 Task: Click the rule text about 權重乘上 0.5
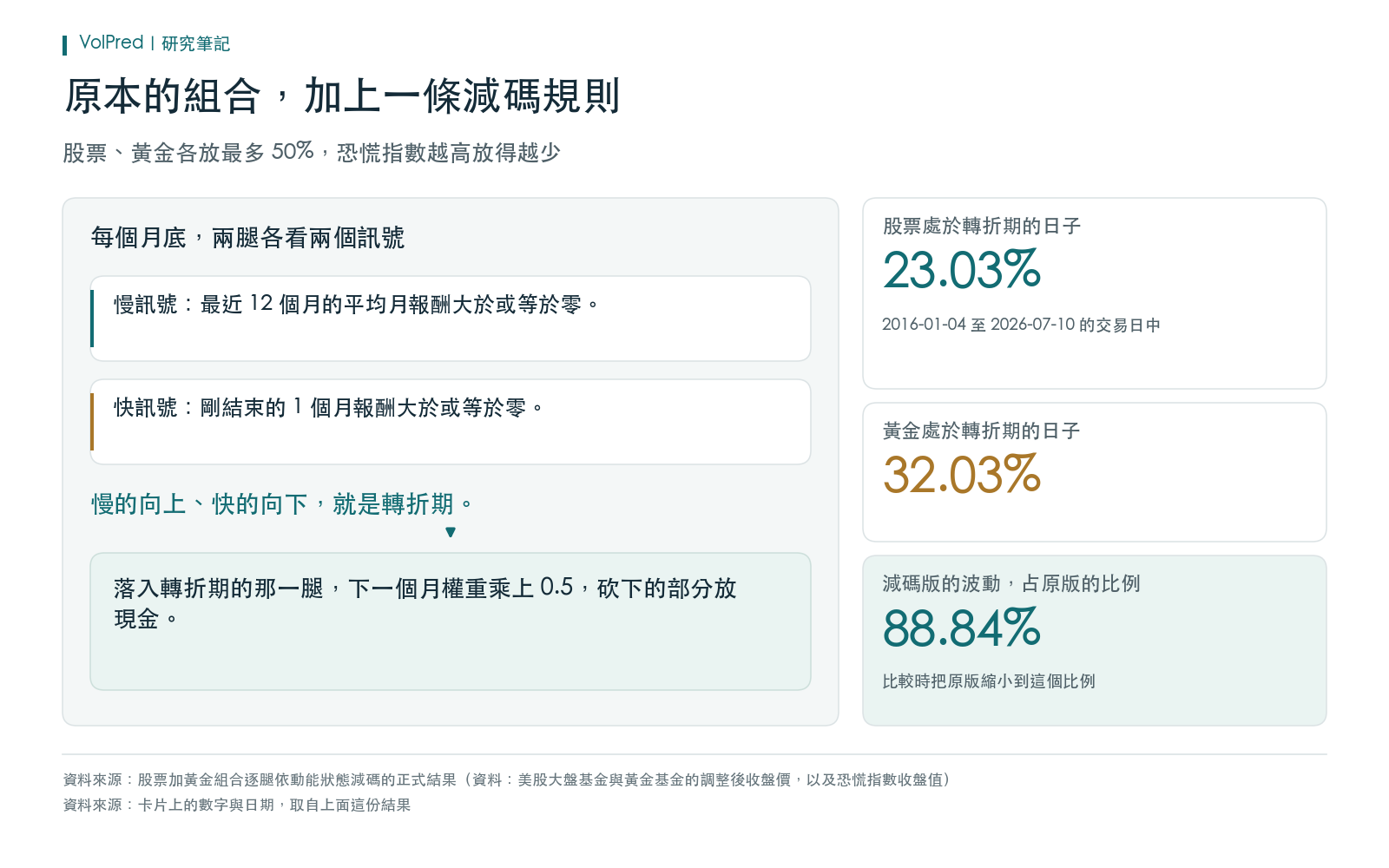425,603
